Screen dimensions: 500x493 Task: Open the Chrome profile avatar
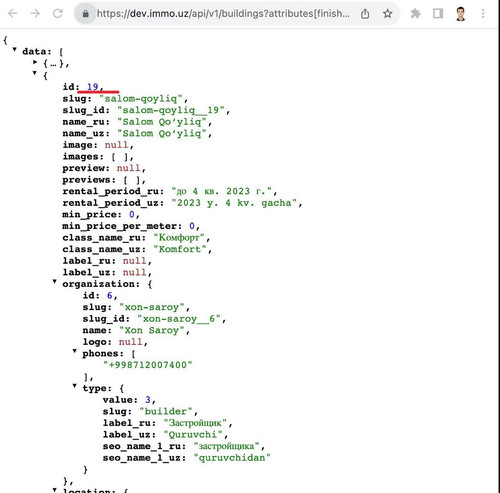461,14
